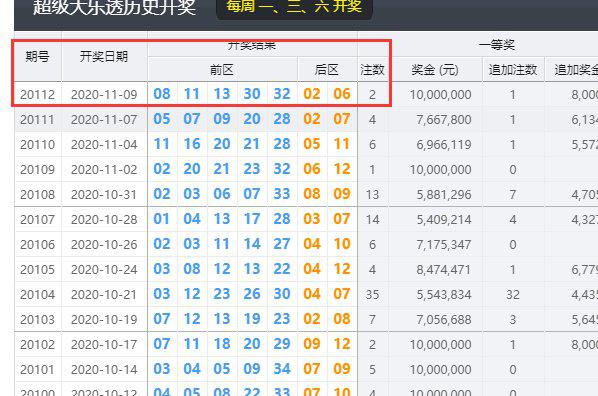Screen dimensions: 598x396
Task: Click back number 06 in row 20112
Action: pos(342,94)
